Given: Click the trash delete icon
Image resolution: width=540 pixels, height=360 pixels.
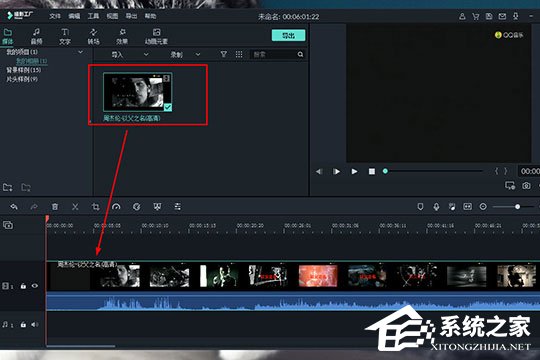Looking at the screenshot, I should click(55, 207).
